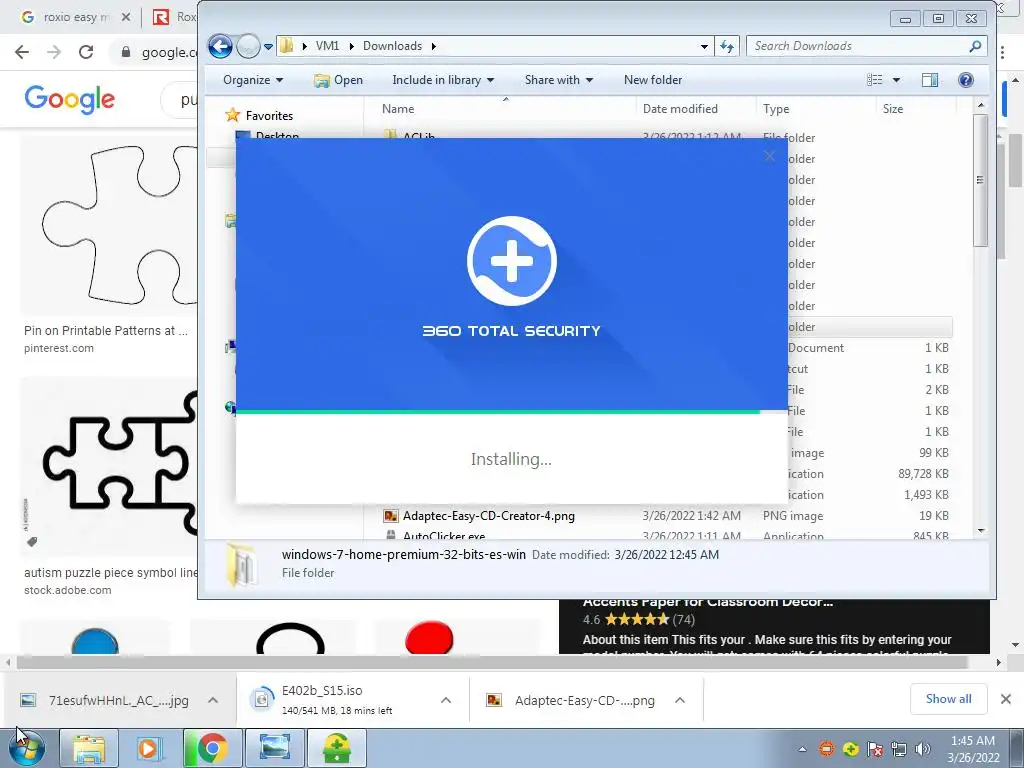Click Show all downloads button
1024x768 pixels.
pos(948,699)
